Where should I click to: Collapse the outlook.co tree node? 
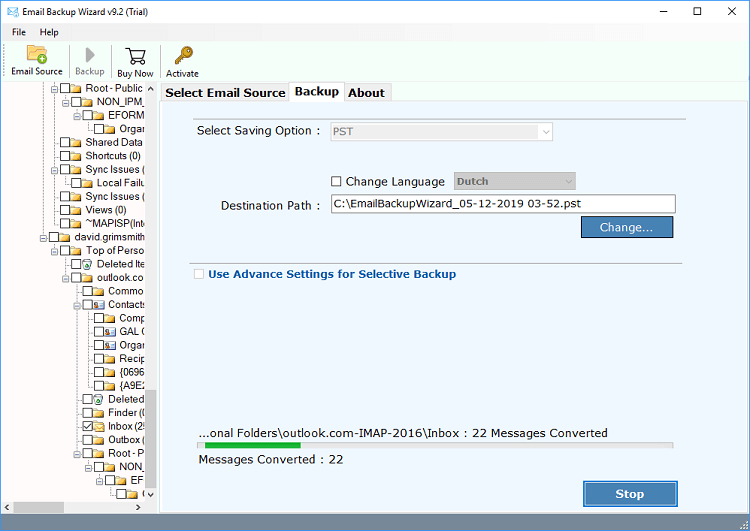tap(66, 278)
